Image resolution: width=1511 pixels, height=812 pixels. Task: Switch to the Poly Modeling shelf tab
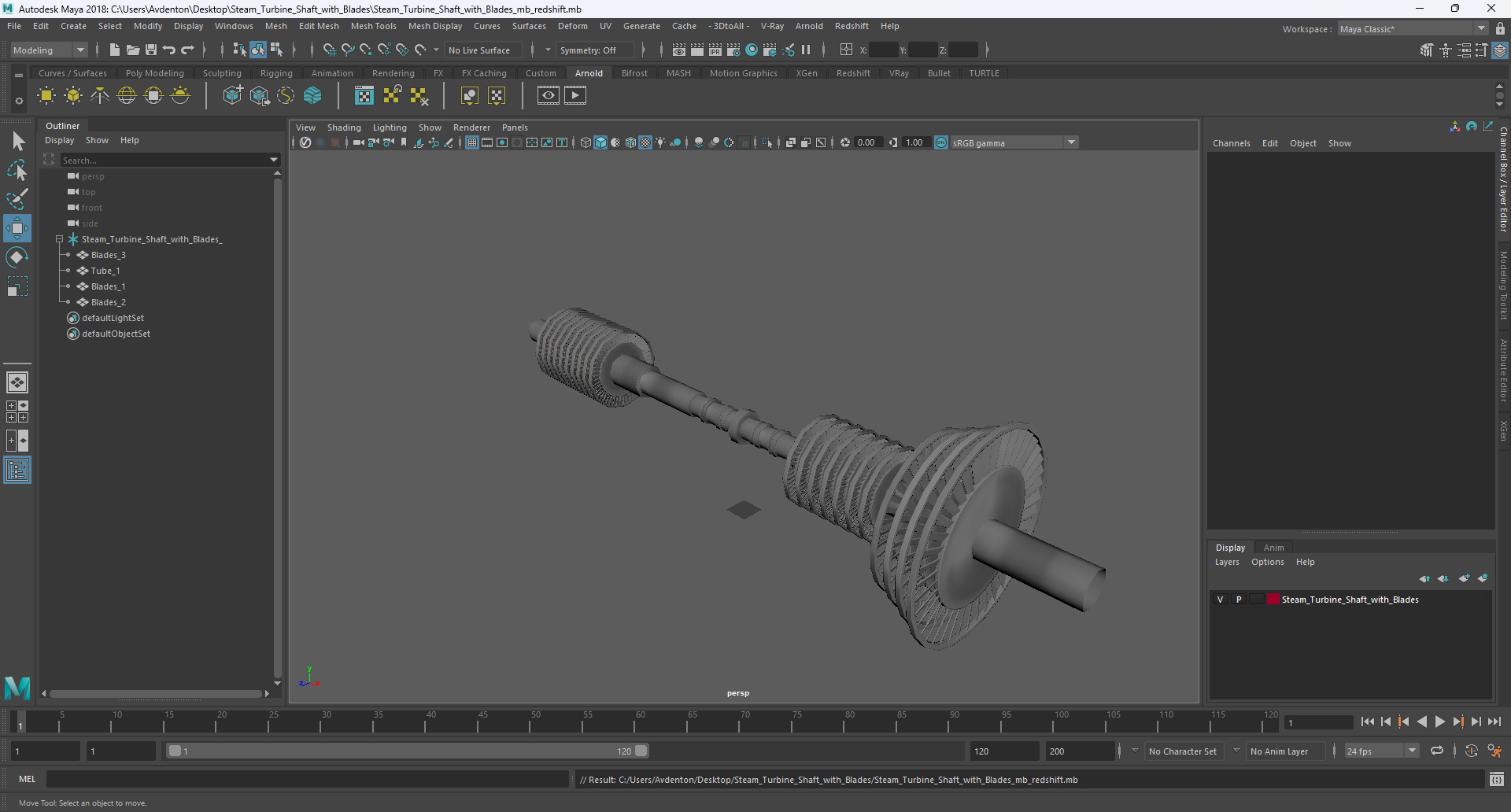coord(155,73)
